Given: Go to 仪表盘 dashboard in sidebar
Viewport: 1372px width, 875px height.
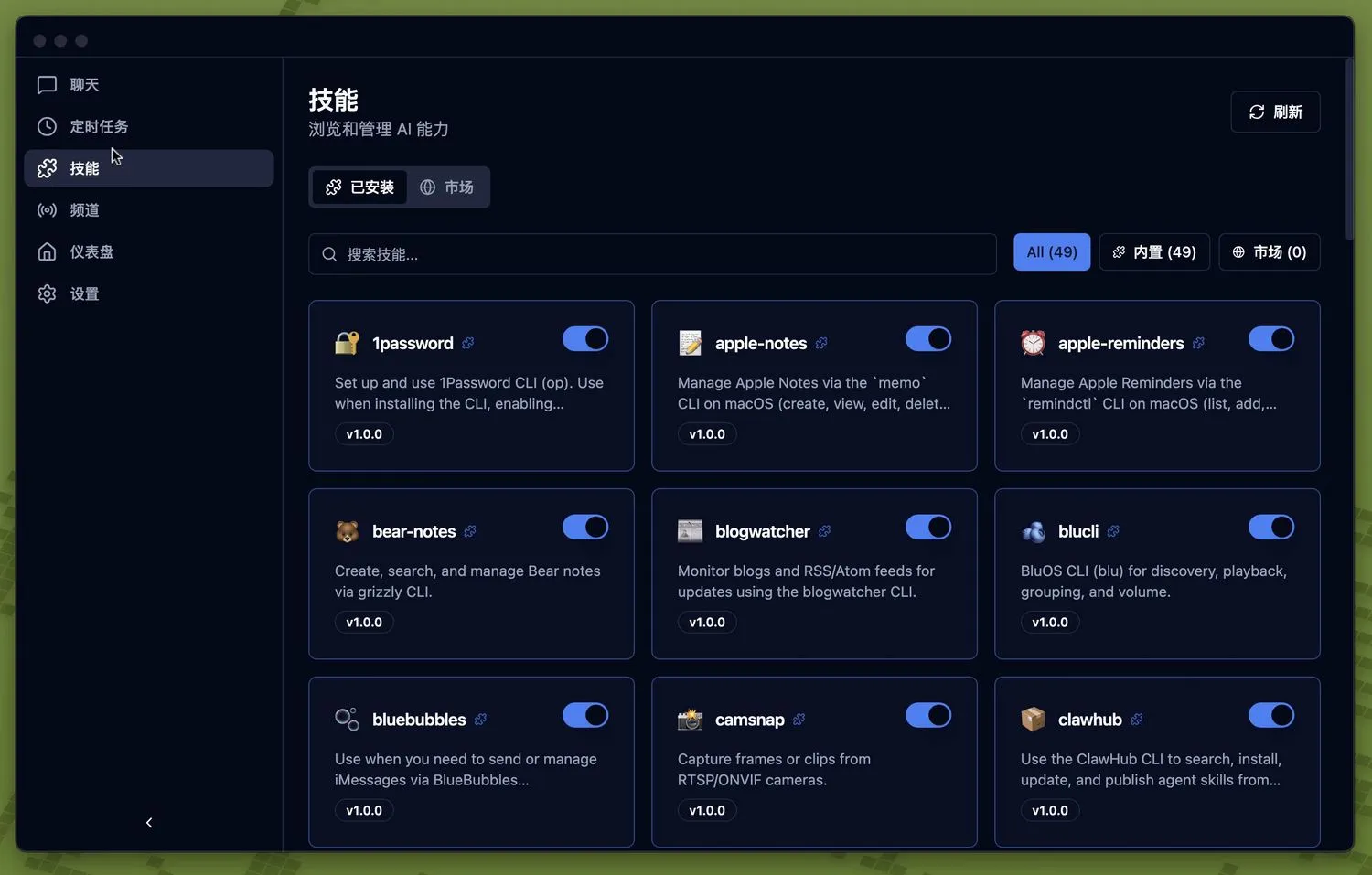Looking at the screenshot, I should click(x=149, y=252).
